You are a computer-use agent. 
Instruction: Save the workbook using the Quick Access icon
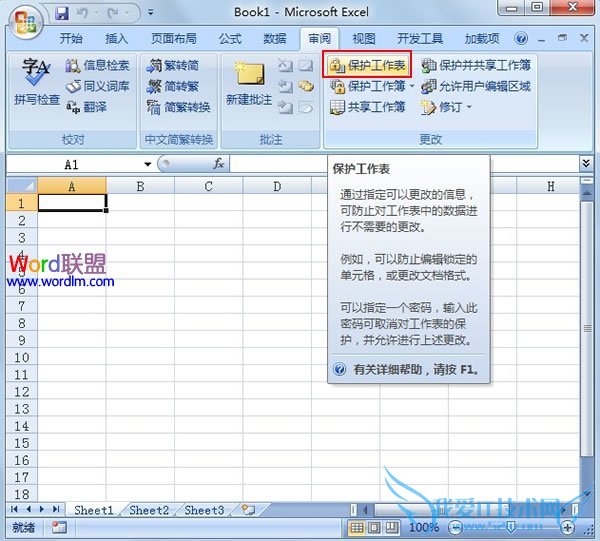click(62, 13)
